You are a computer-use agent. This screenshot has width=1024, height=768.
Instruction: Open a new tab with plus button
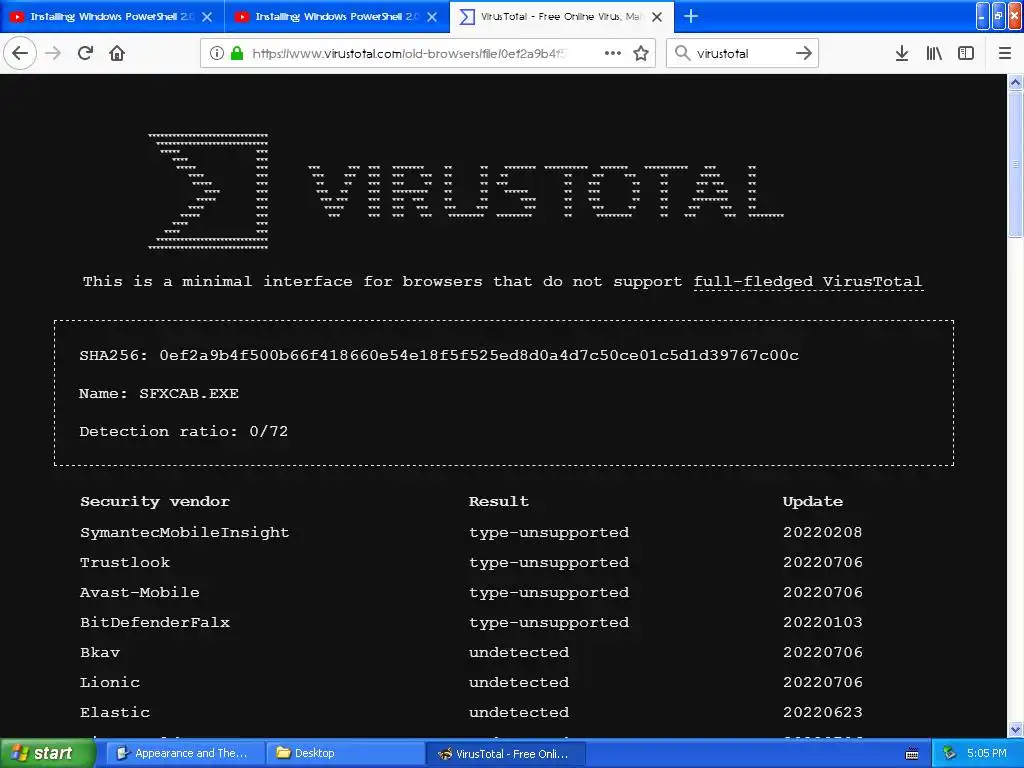click(x=691, y=16)
